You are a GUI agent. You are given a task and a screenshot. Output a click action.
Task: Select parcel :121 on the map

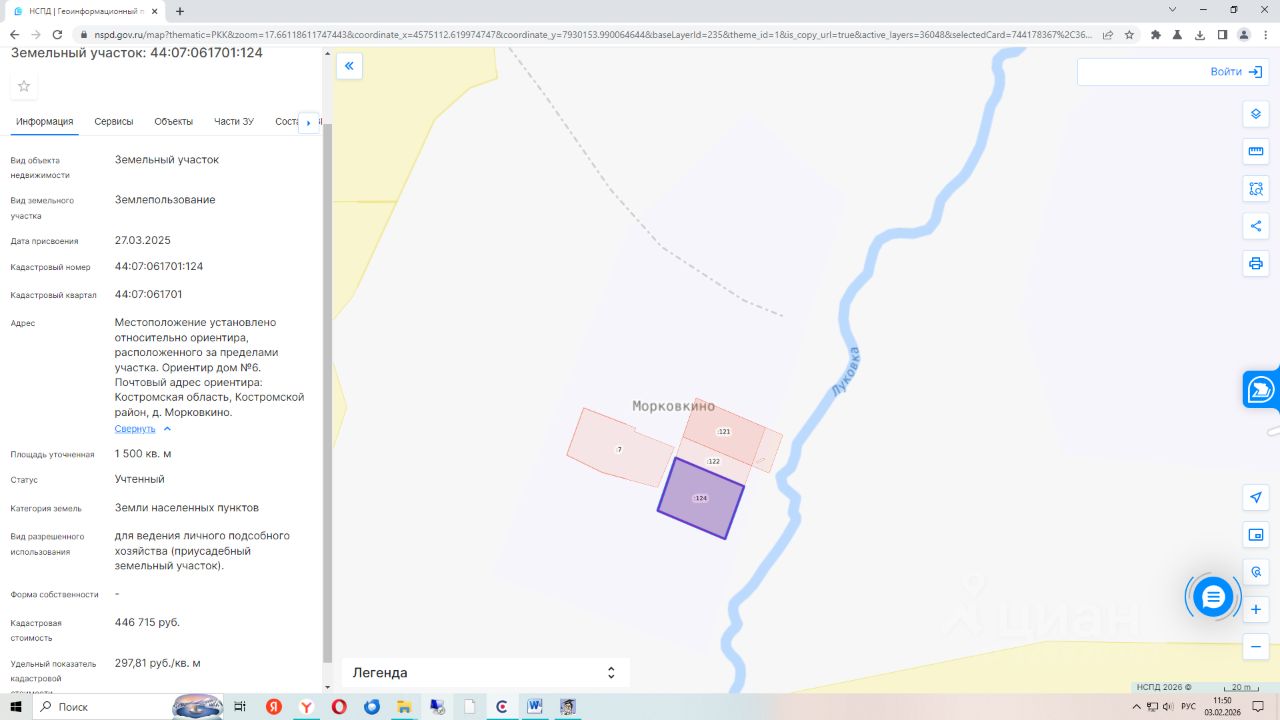pyautogui.click(x=724, y=432)
